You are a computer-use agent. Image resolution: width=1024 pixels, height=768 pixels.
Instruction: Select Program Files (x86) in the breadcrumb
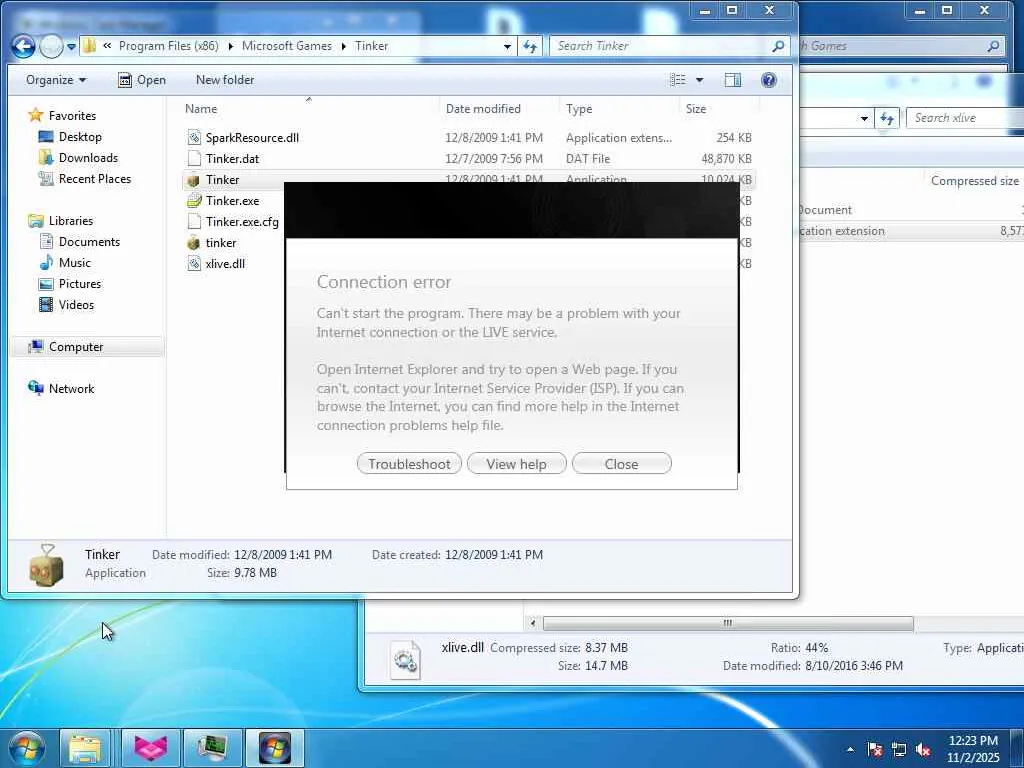pyautogui.click(x=168, y=46)
